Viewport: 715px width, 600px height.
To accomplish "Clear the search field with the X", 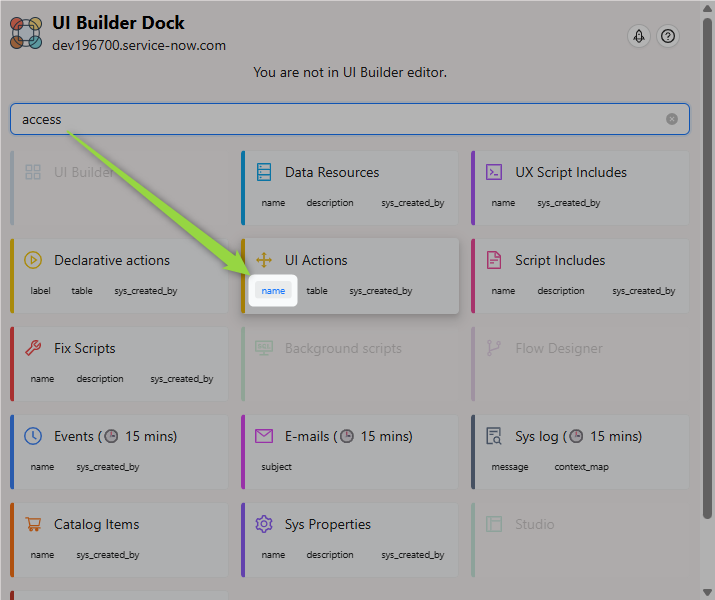I will pos(672,119).
